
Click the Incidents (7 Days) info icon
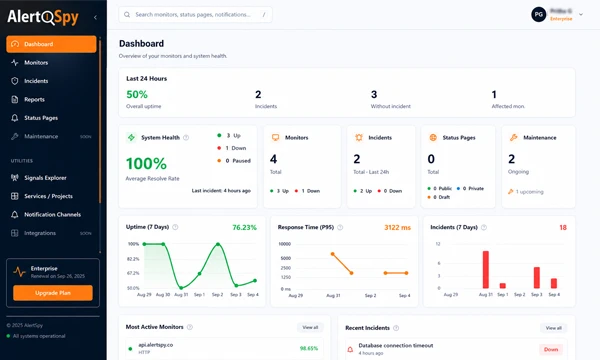click(x=484, y=227)
